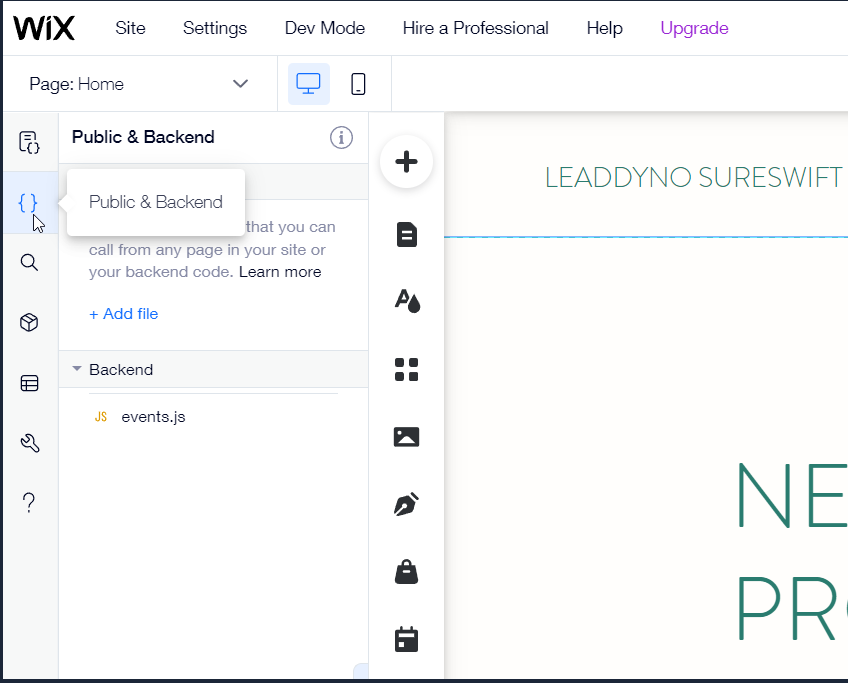848x683 pixels.
Task: Open the Media image icon
Action: point(406,437)
